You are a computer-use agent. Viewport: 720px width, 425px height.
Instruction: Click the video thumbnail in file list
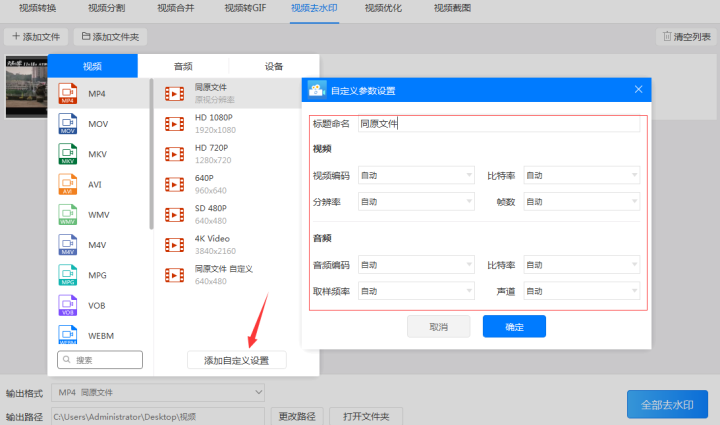pos(27,87)
